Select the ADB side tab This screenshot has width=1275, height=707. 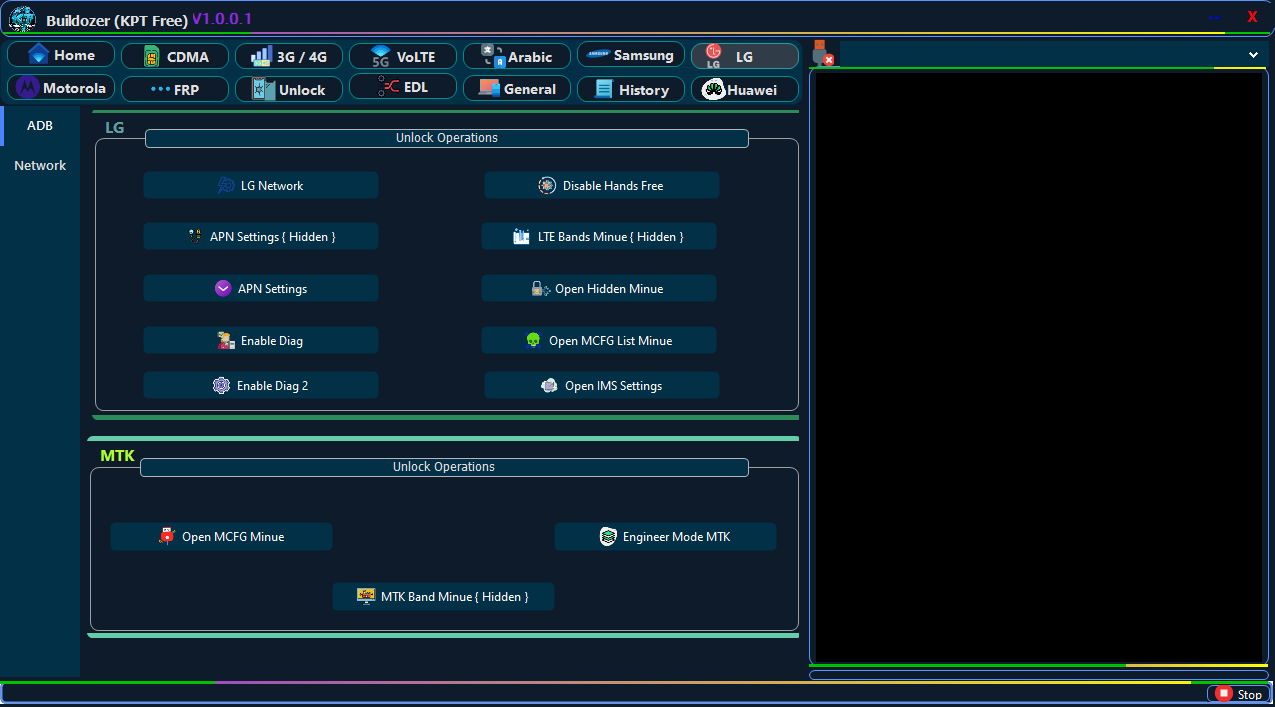pos(40,126)
